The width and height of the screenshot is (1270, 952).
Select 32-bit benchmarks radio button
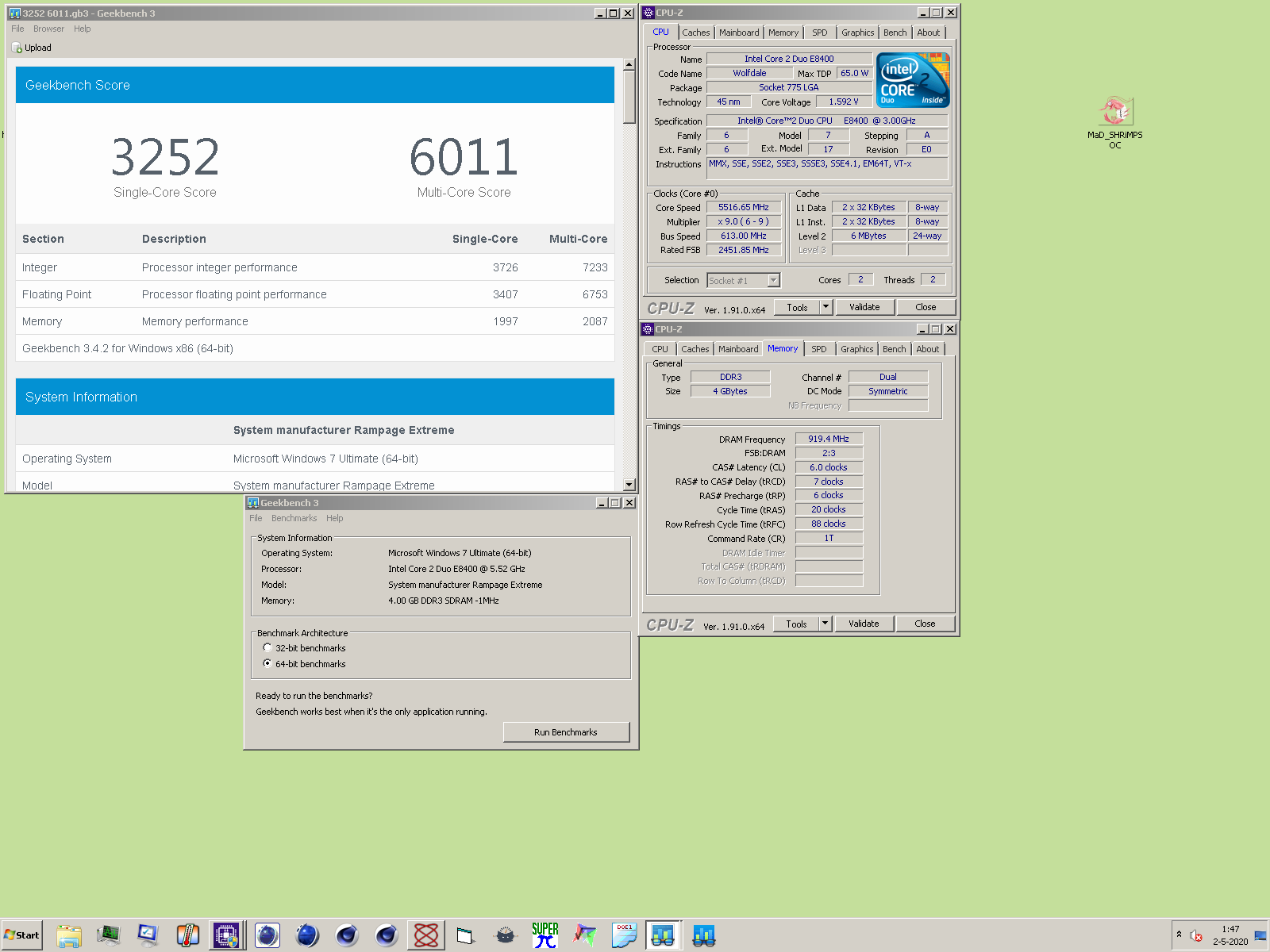click(x=267, y=648)
